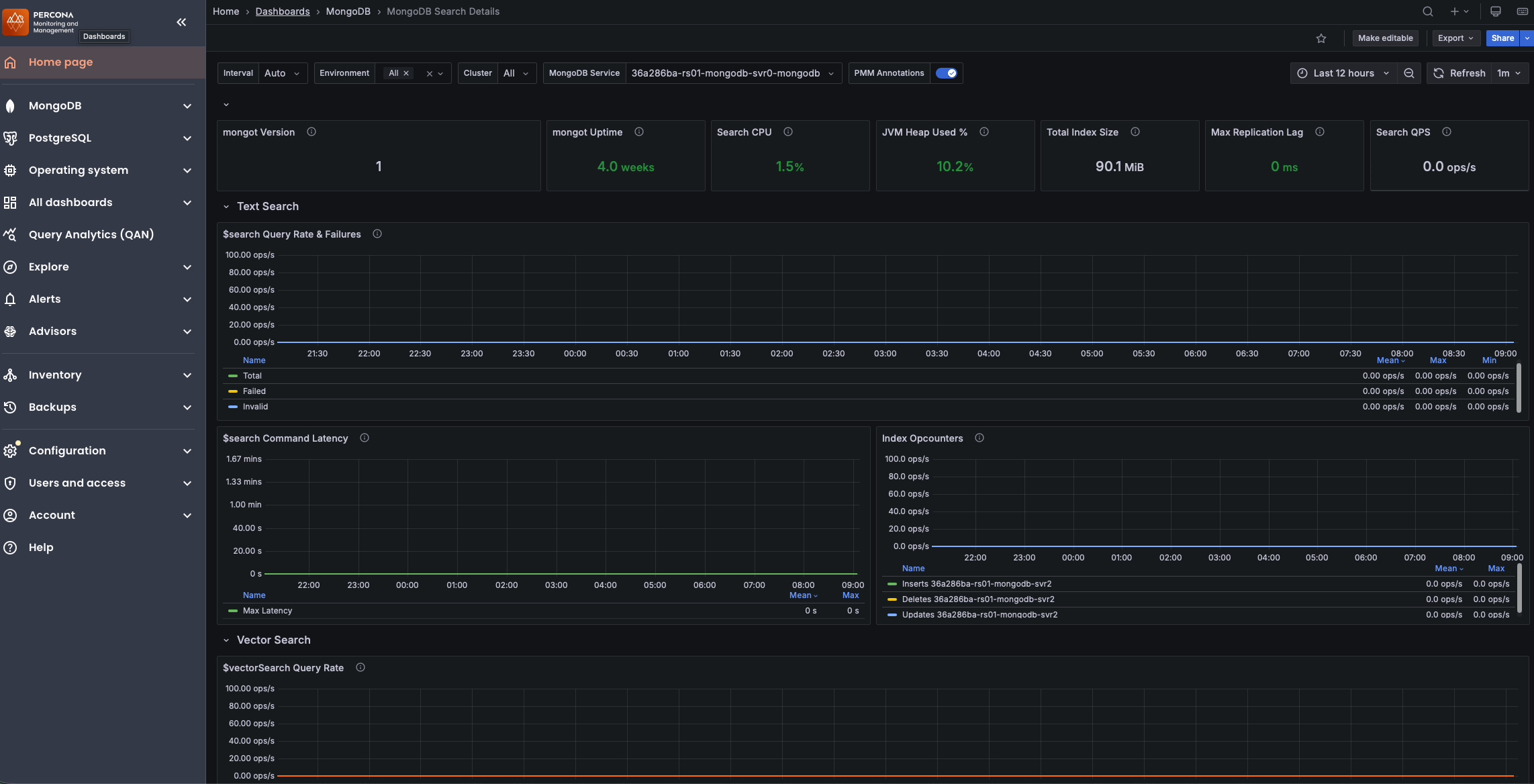Show info for JVM Heap Used % panel
Image resolution: width=1534 pixels, height=784 pixels.
point(984,132)
